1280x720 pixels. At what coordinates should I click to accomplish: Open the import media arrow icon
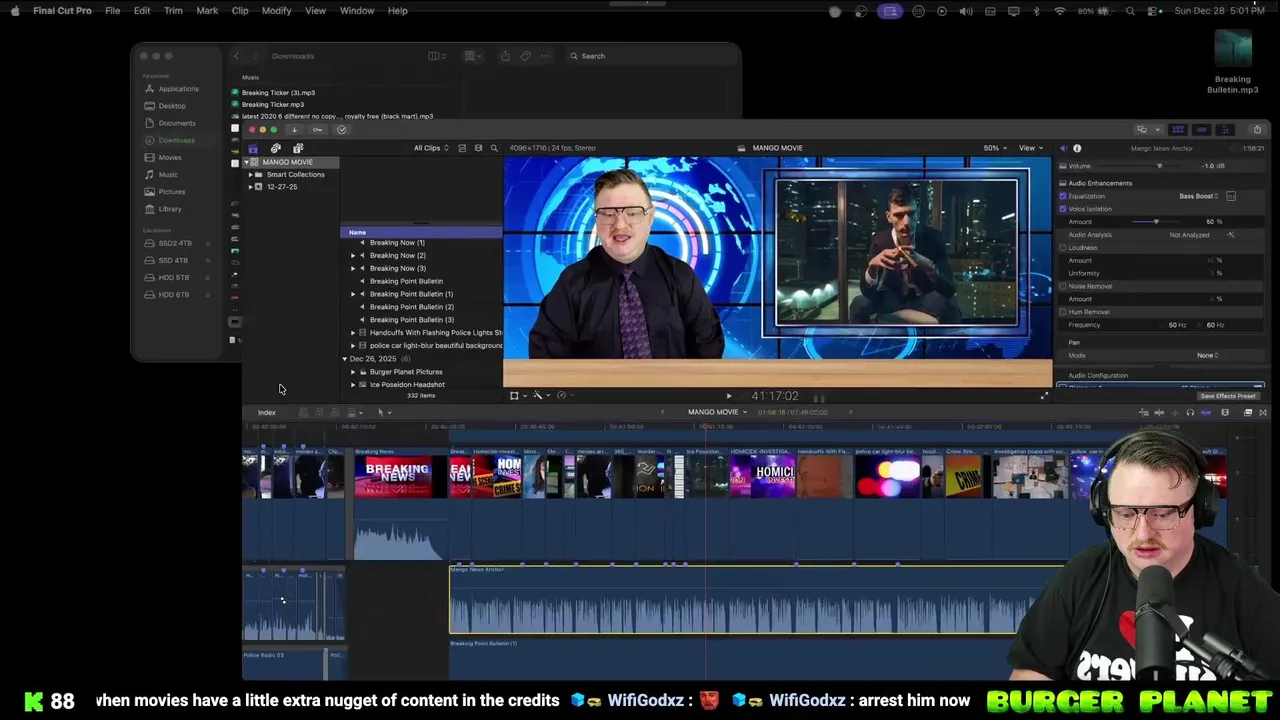click(x=294, y=129)
